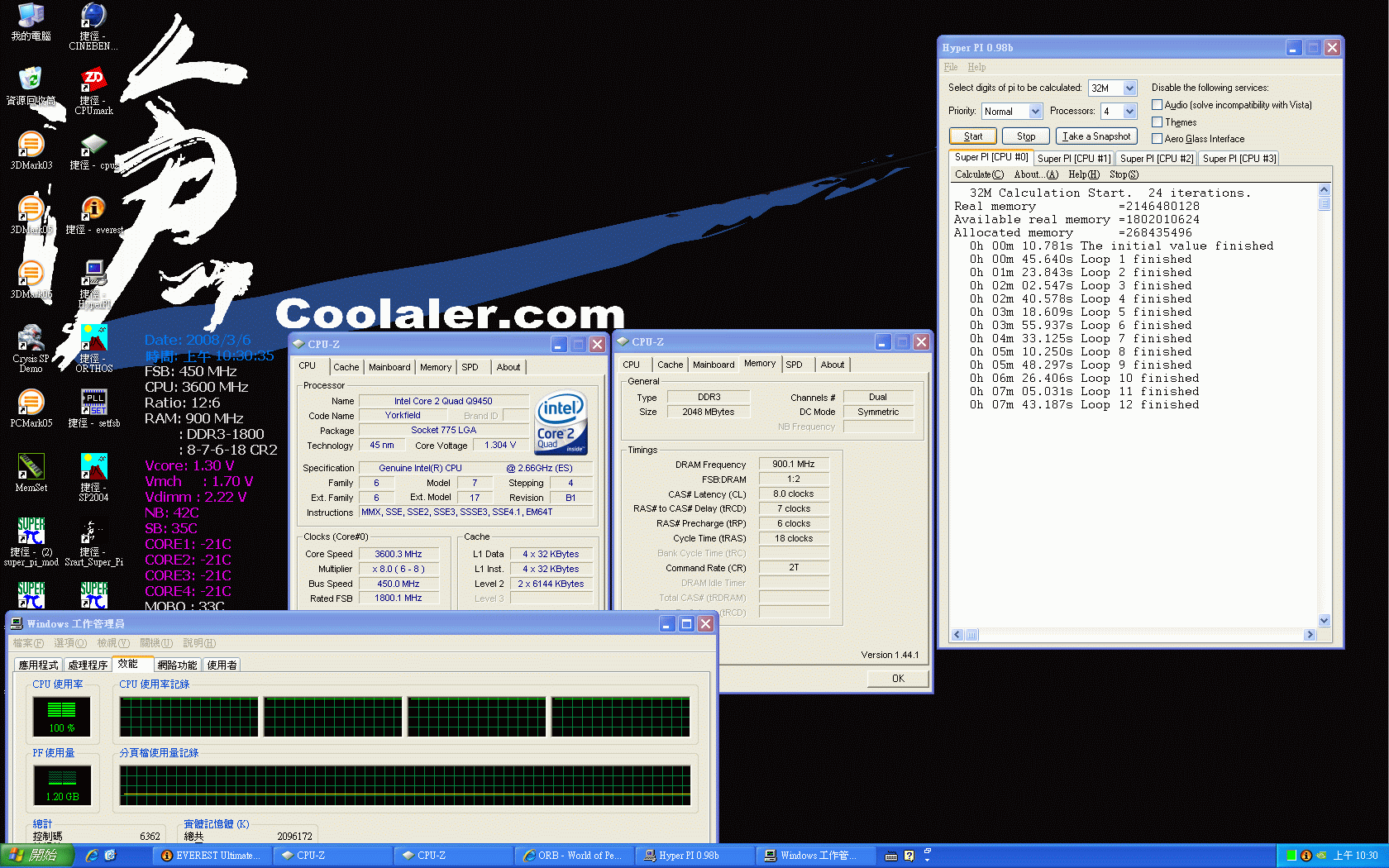Toggle Aero Glass Interface checkbox
This screenshot has height=868, width=1389.
[1157, 139]
